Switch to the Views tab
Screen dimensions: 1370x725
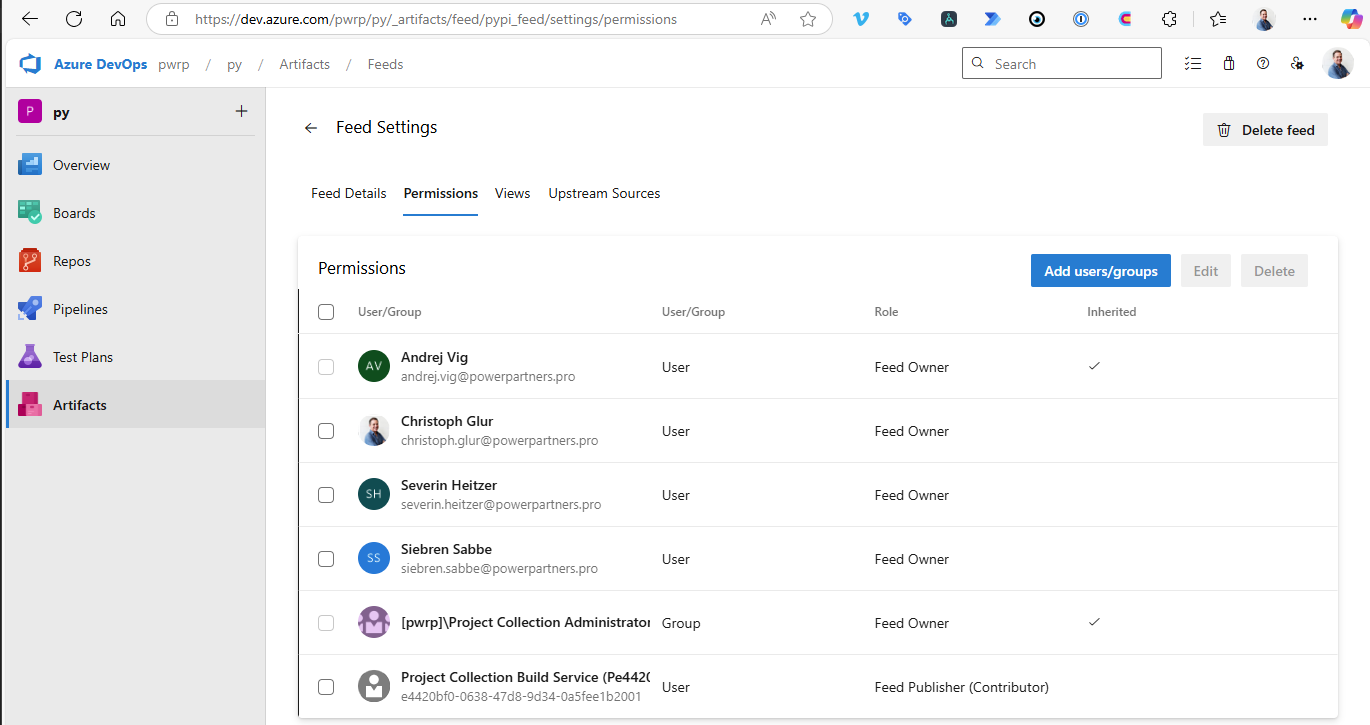click(512, 193)
